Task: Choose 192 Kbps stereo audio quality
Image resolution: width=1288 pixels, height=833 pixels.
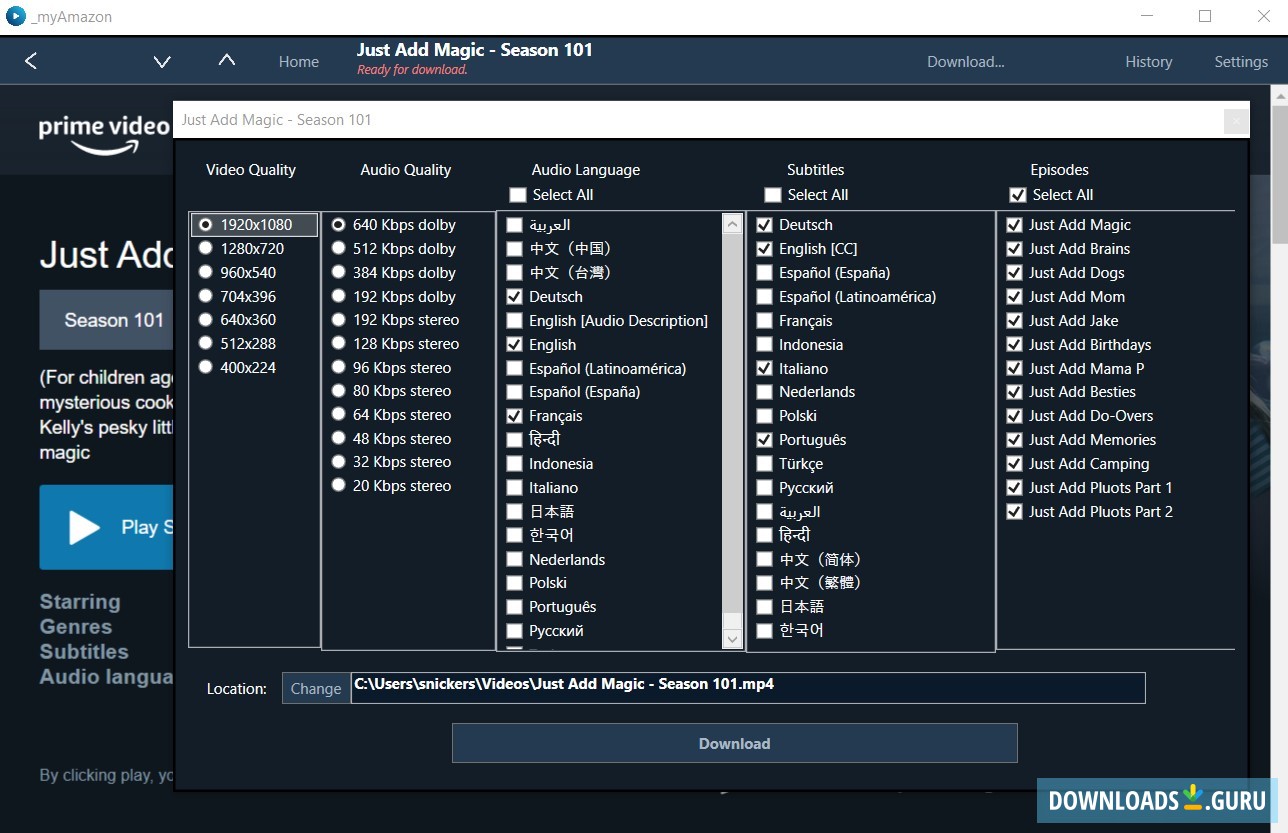Action: (339, 320)
